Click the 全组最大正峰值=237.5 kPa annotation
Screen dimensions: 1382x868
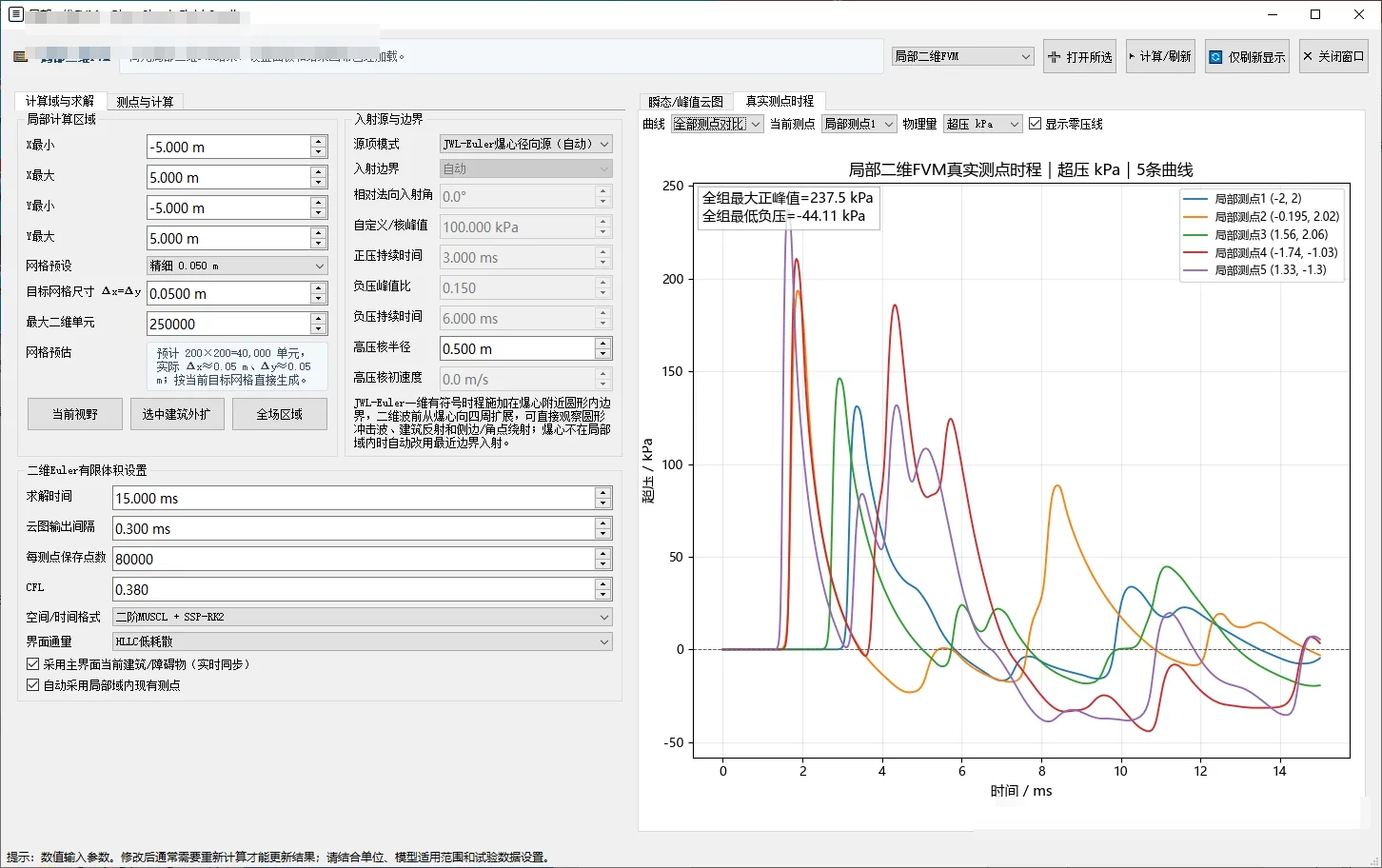pyautogui.click(x=788, y=198)
